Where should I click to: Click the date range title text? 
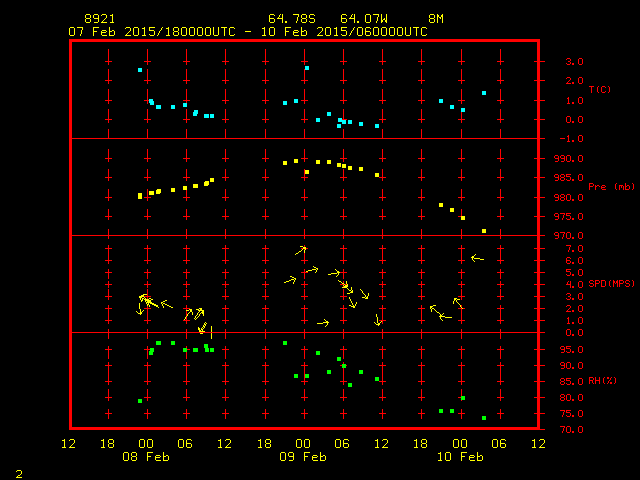tap(248, 31)
